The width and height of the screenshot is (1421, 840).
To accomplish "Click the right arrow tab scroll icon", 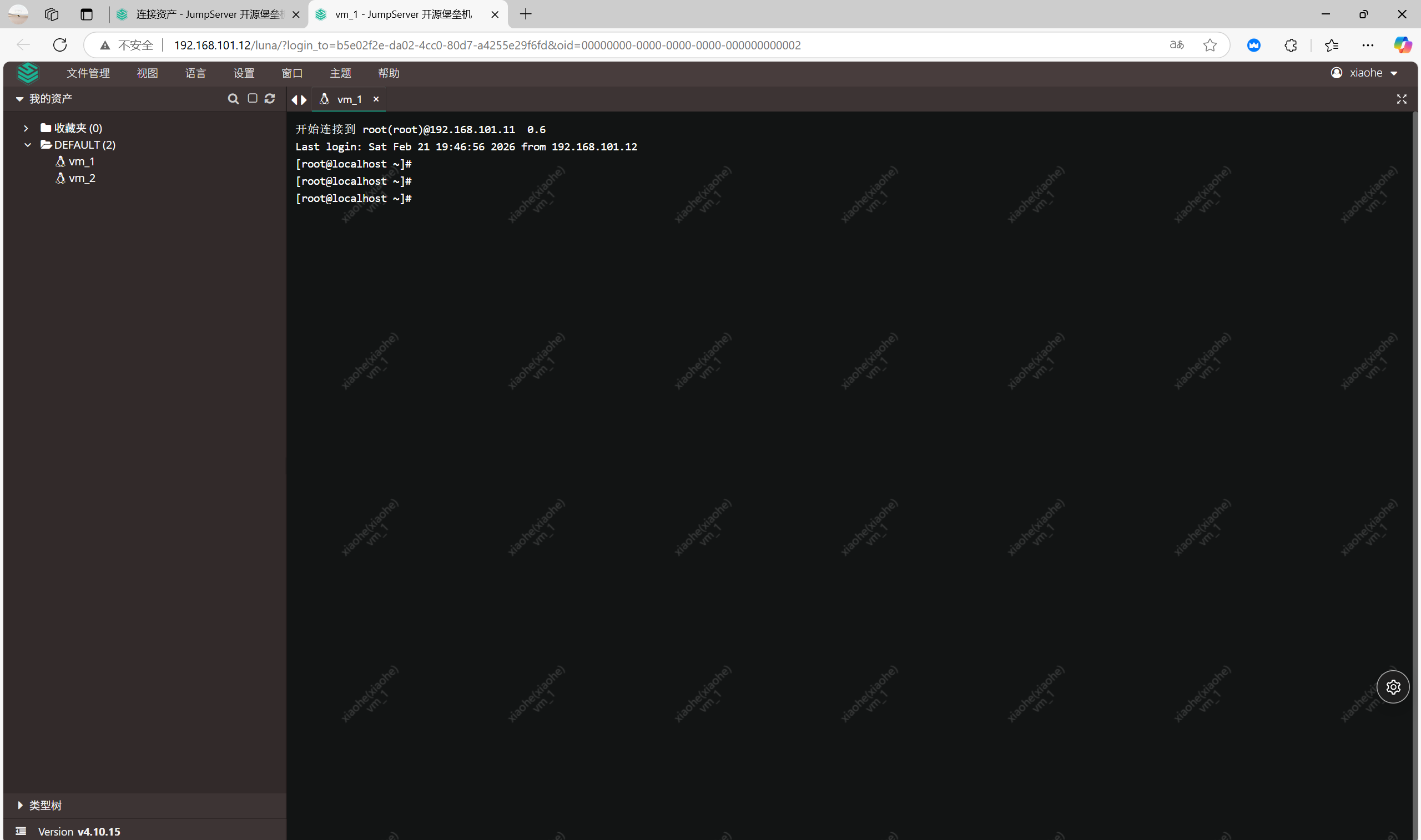I will [x=304, y=100].
